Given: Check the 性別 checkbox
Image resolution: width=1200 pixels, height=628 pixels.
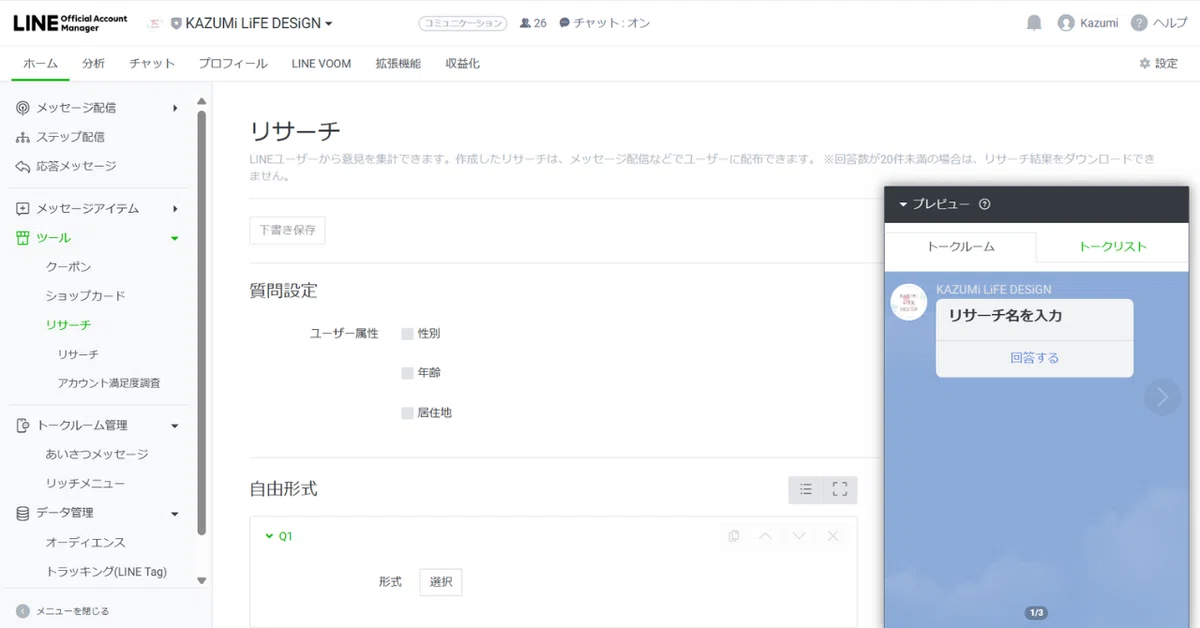Looking at the screenshot, I should (x=407, y=333).
